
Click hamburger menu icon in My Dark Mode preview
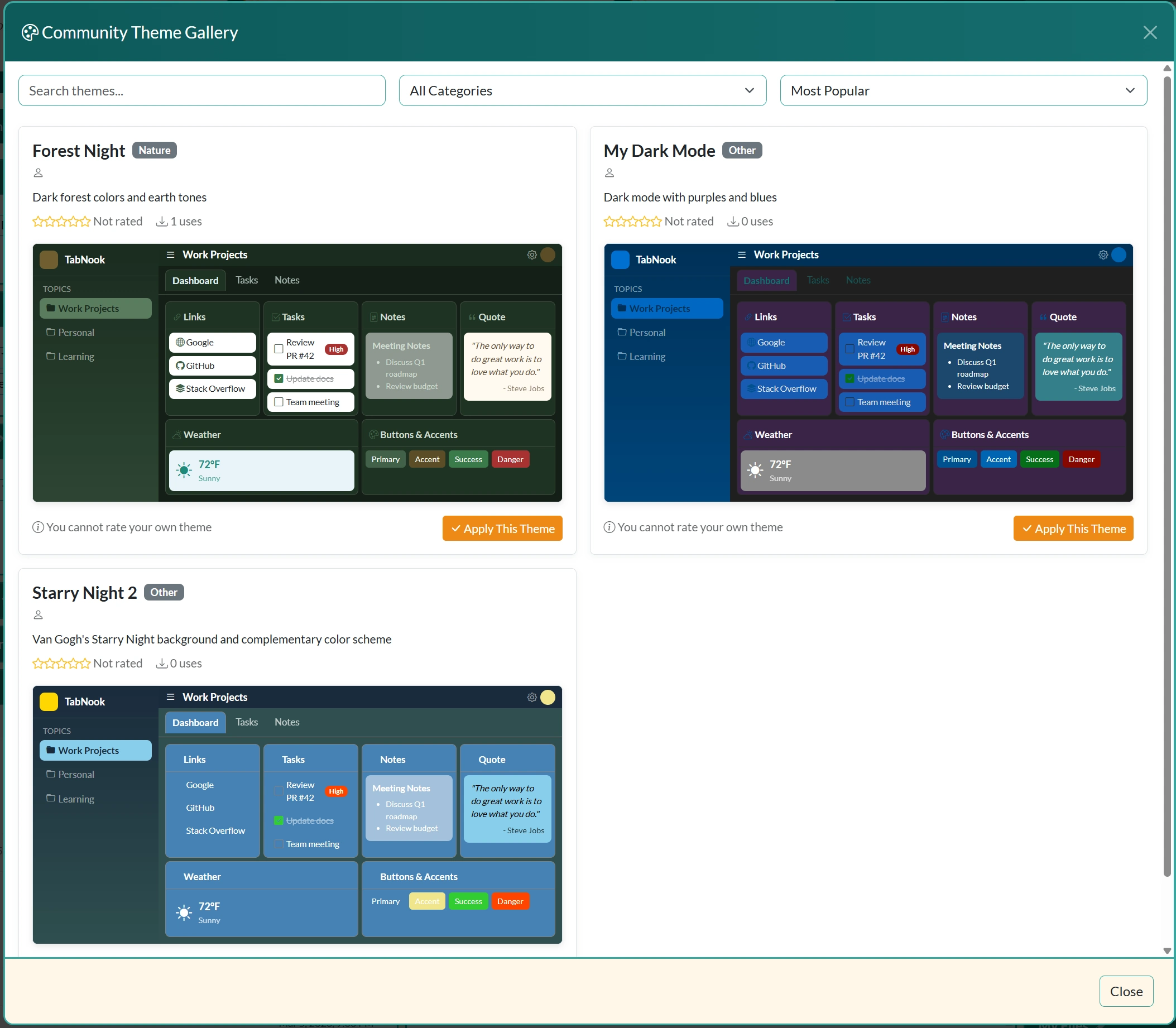741,254
